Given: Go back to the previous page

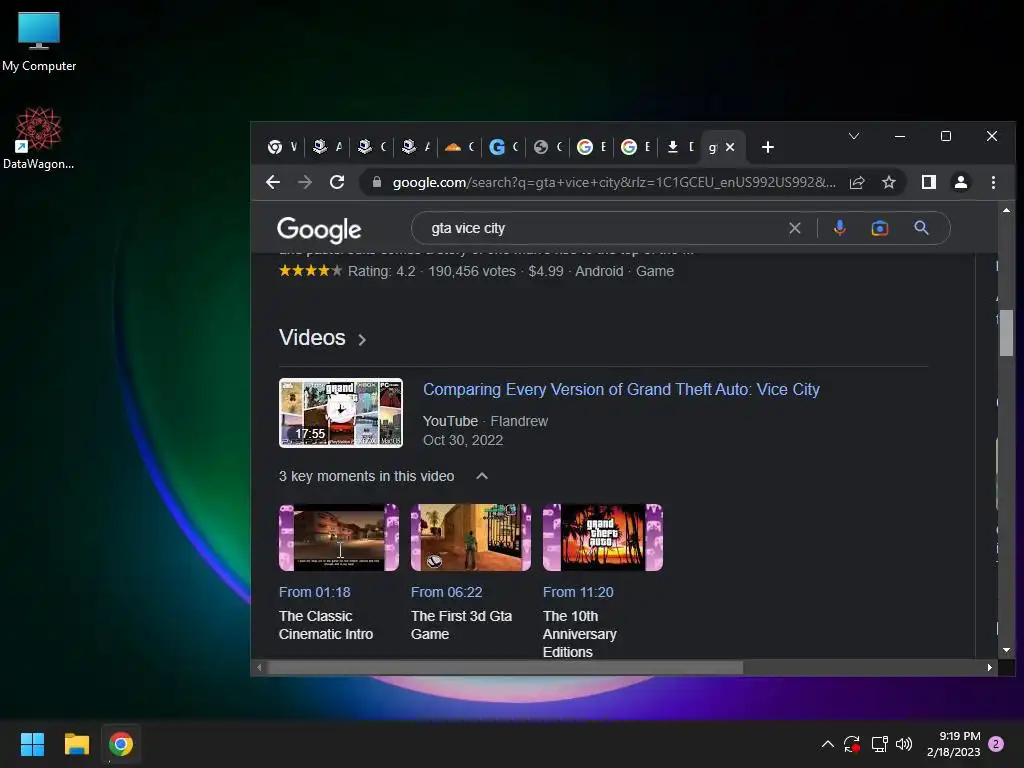Looking at the screenshot, I should tap(273, 182).
